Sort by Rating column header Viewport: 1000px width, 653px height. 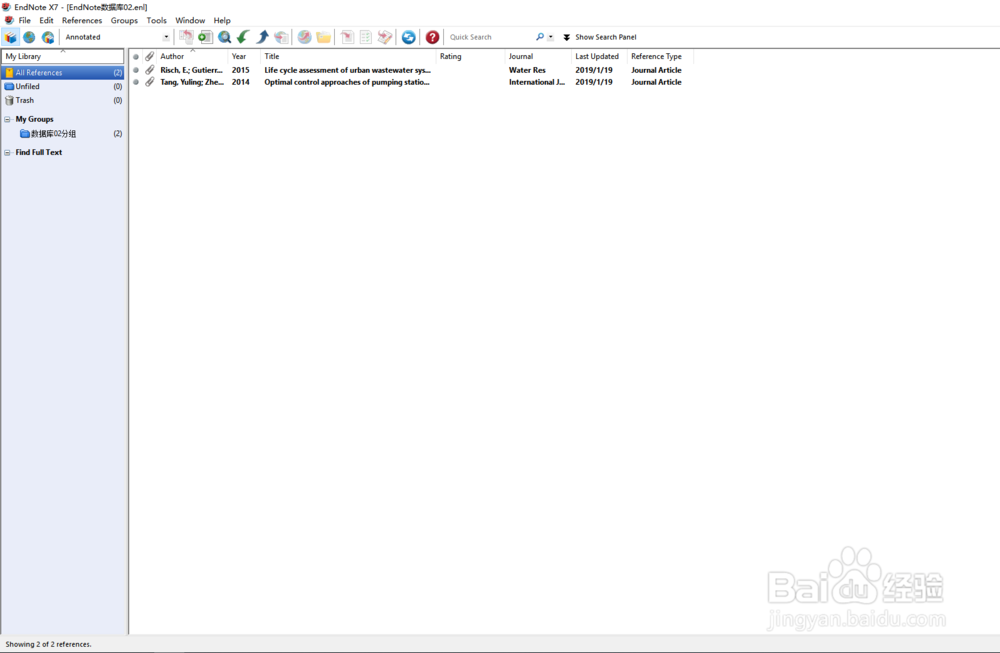471,56
